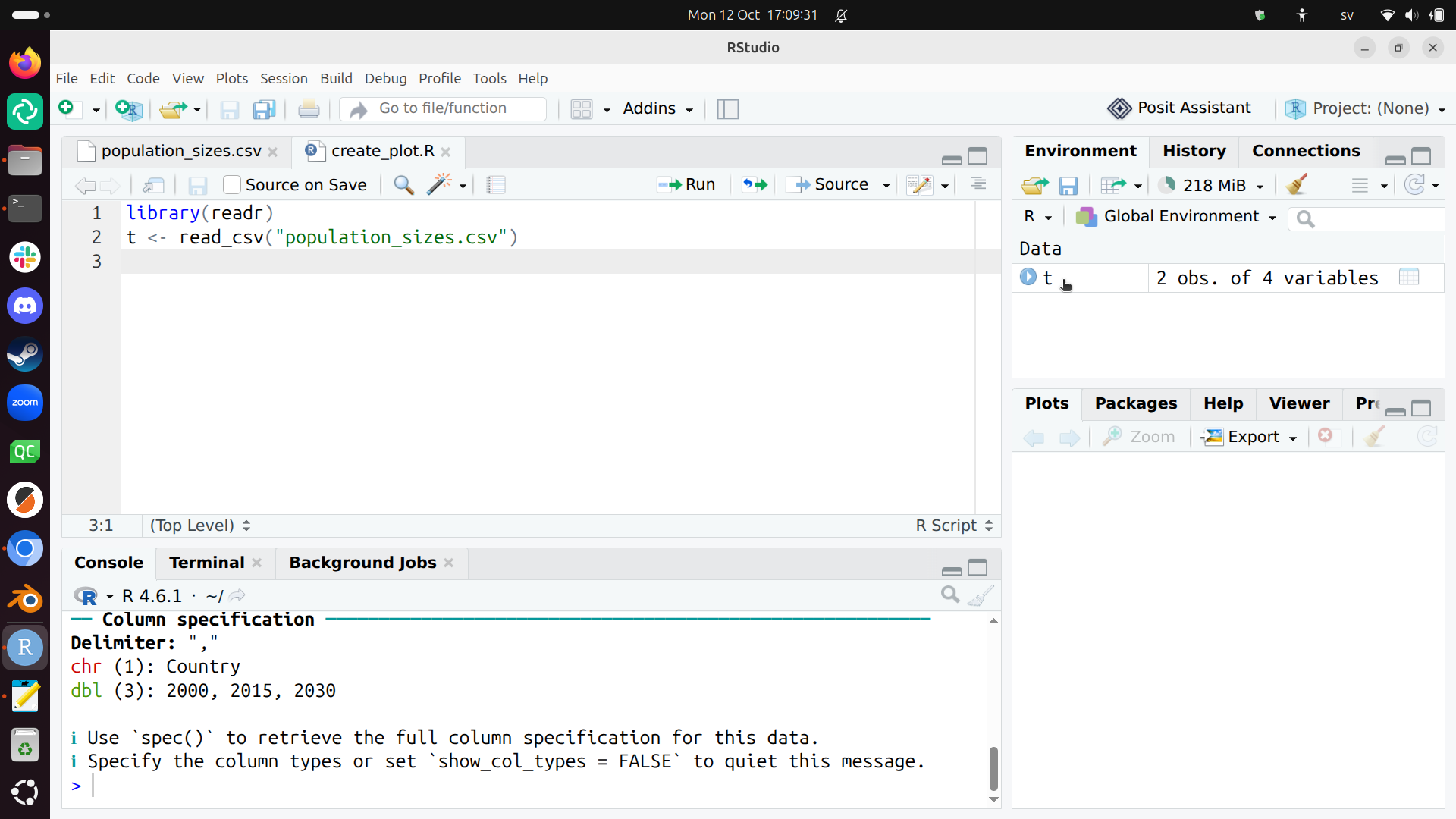Image resolution: width=1456 pixels, height=819 pixels.
Task: Switch to population_sizes.csv tab
Action: pos(180,151)
